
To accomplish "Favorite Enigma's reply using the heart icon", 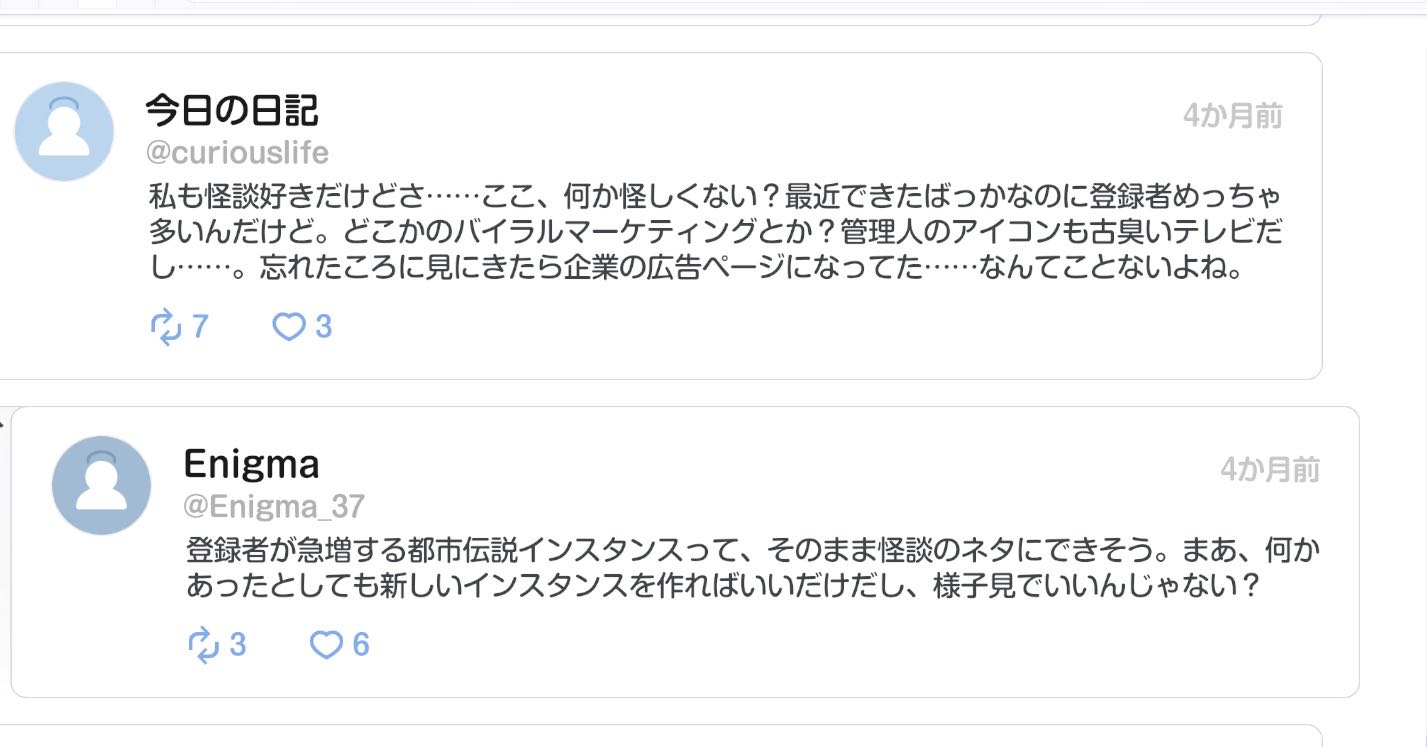I will pyautogui.click(x=326, y=645).
